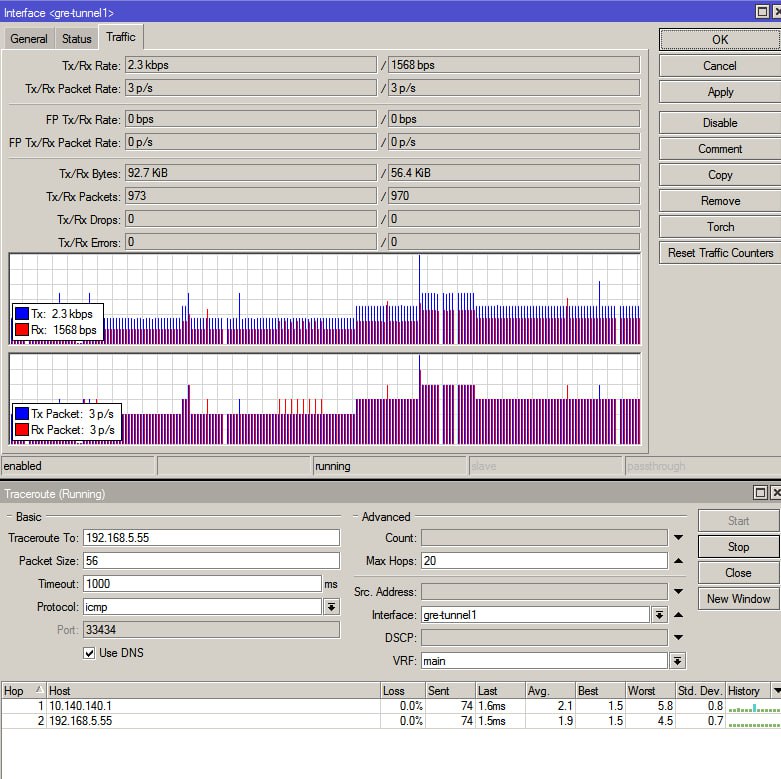Remove the gre-tunnel1 interface

720,201
